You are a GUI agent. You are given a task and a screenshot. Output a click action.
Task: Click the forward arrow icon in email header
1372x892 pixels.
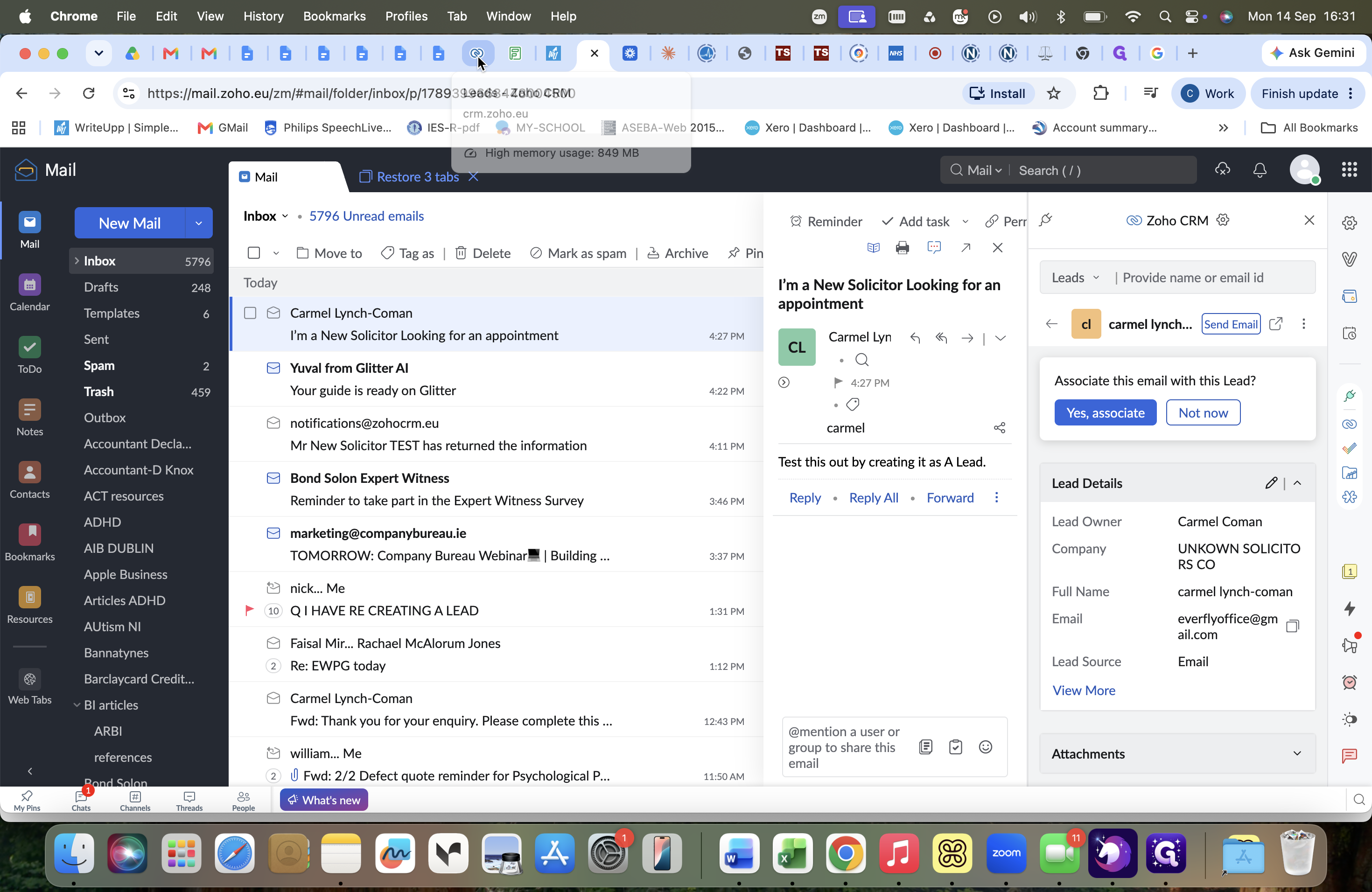click(967, 338)
